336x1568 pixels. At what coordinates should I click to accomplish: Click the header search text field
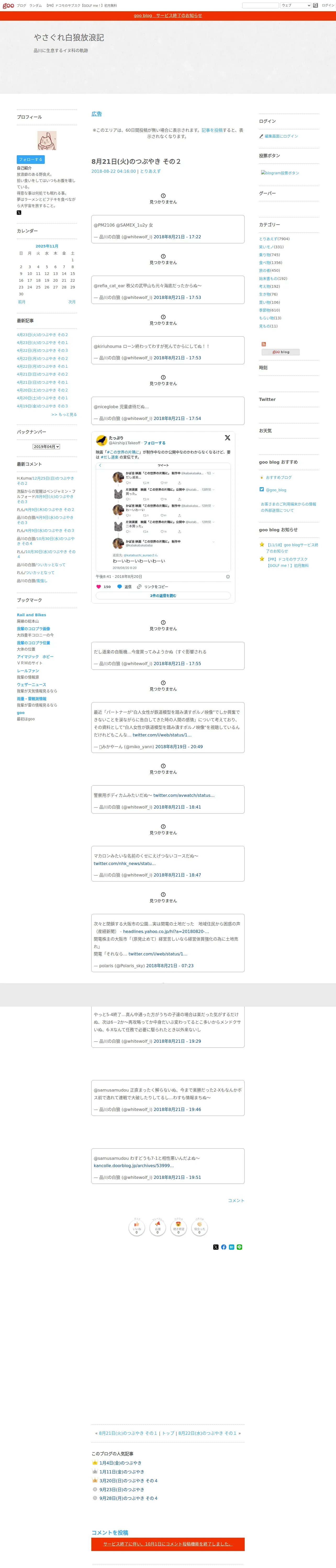(x=260, y=5)
